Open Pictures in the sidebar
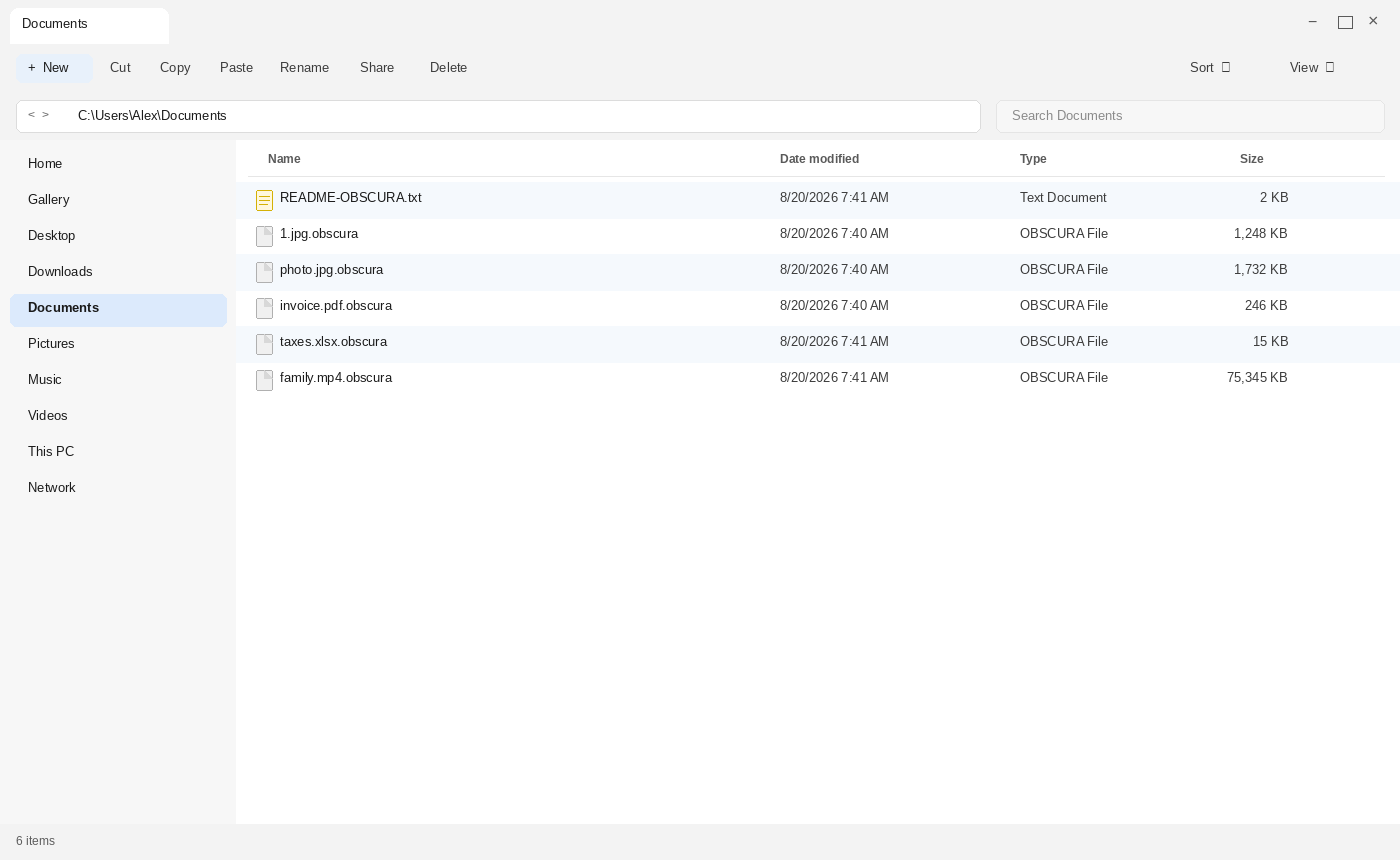The height and width of the screenshot is (860, 1400). coord(118,344)
